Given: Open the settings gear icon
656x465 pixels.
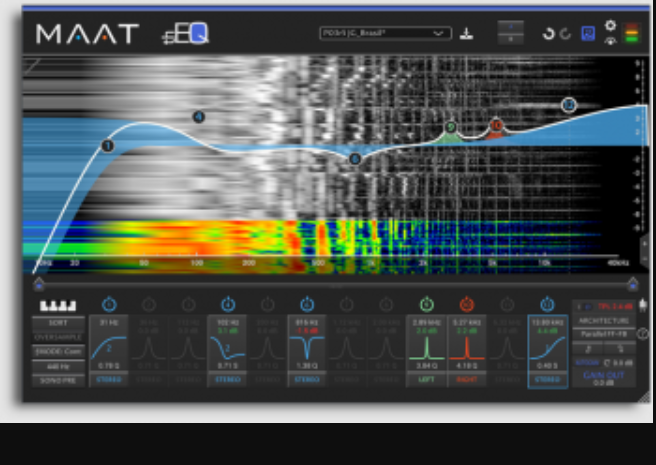Looking at the screenshot, I should click(610, 26).
